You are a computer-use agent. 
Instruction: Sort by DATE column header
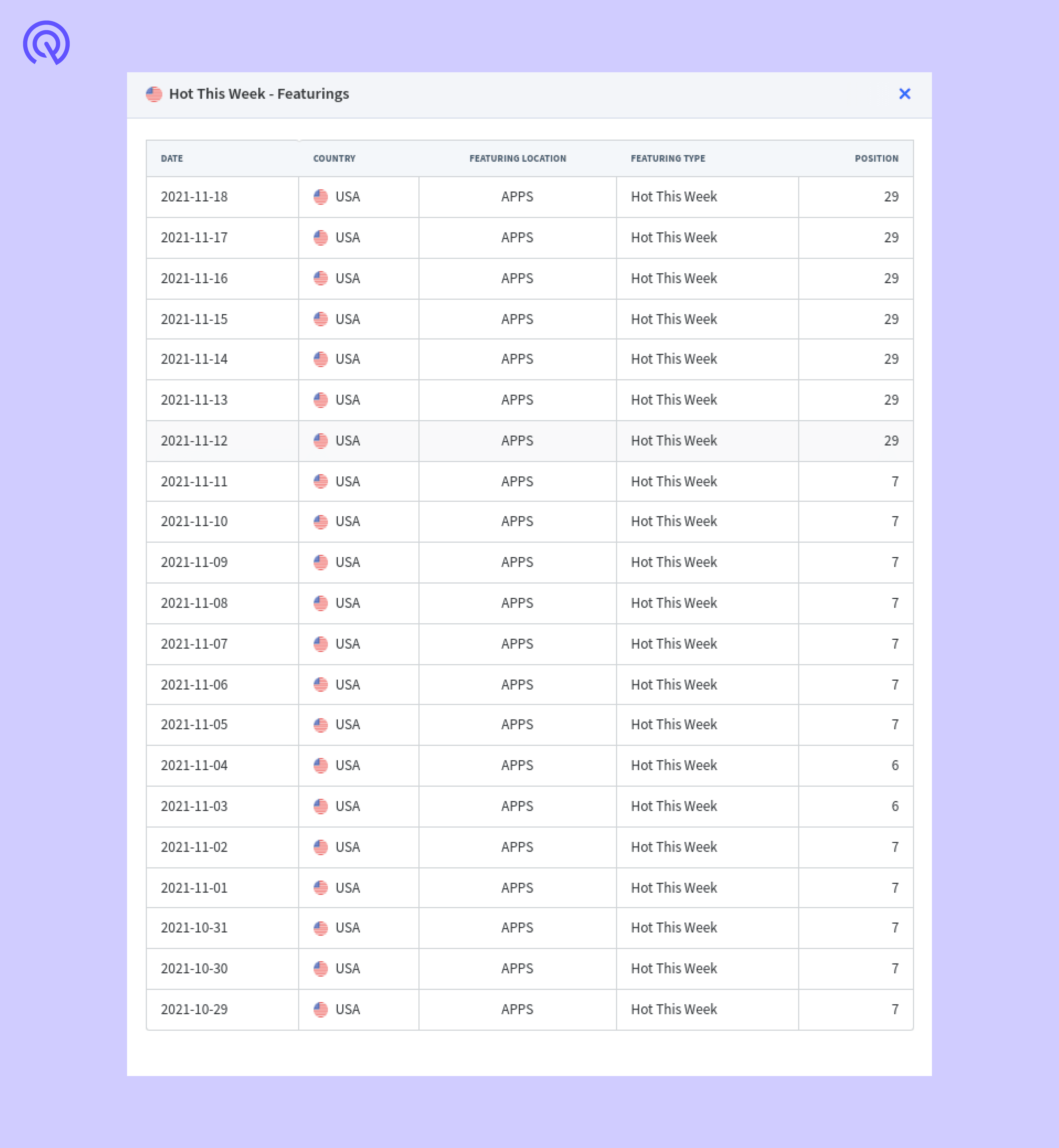pyautogui.click(x=172, y=158)
